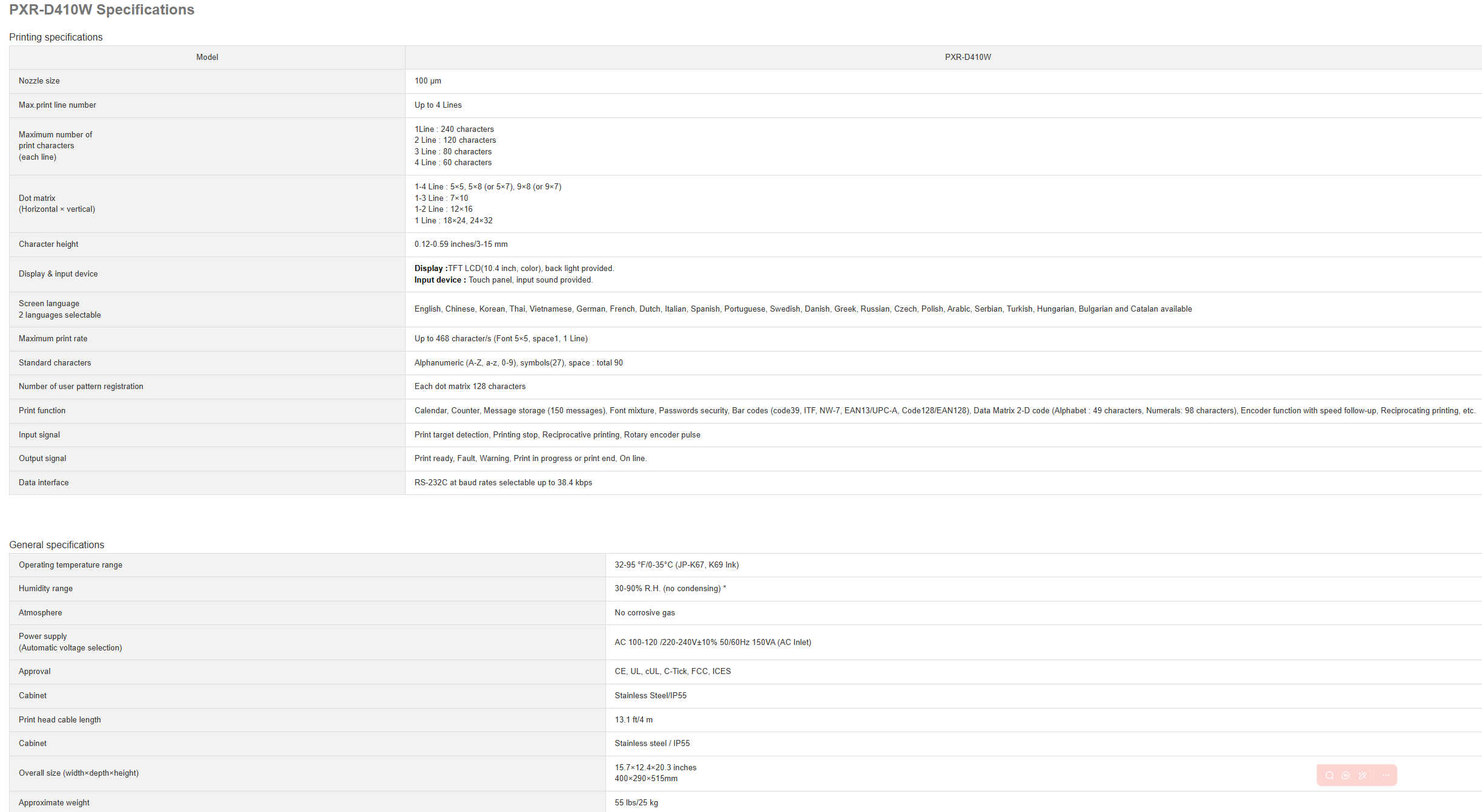Click the RS-232C baud rate value
The height and width of the screenshot is (812, 1482).
click(x=502, y=482)
